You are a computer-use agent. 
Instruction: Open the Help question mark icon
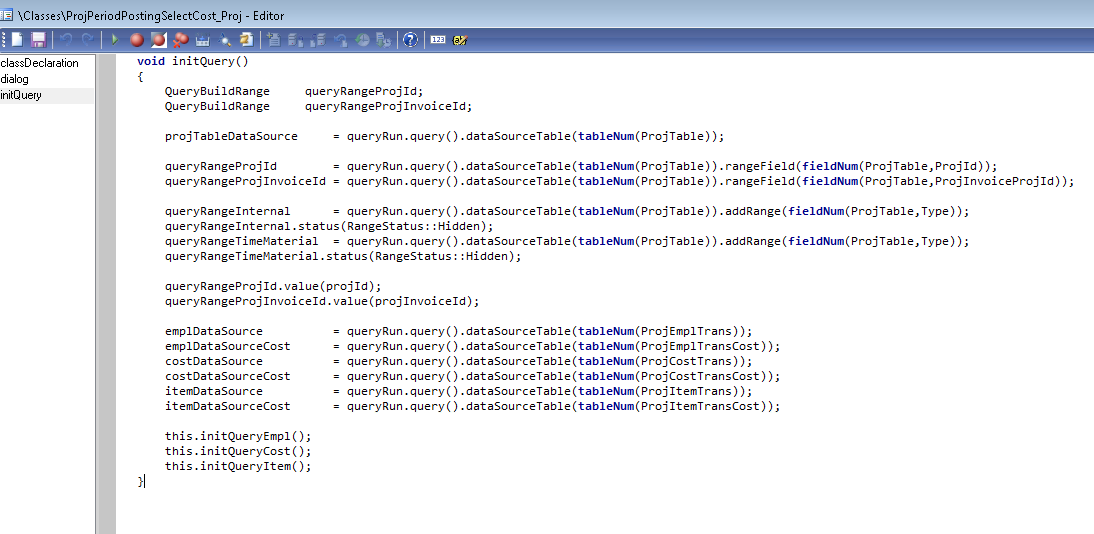click(x=409, y=40)
